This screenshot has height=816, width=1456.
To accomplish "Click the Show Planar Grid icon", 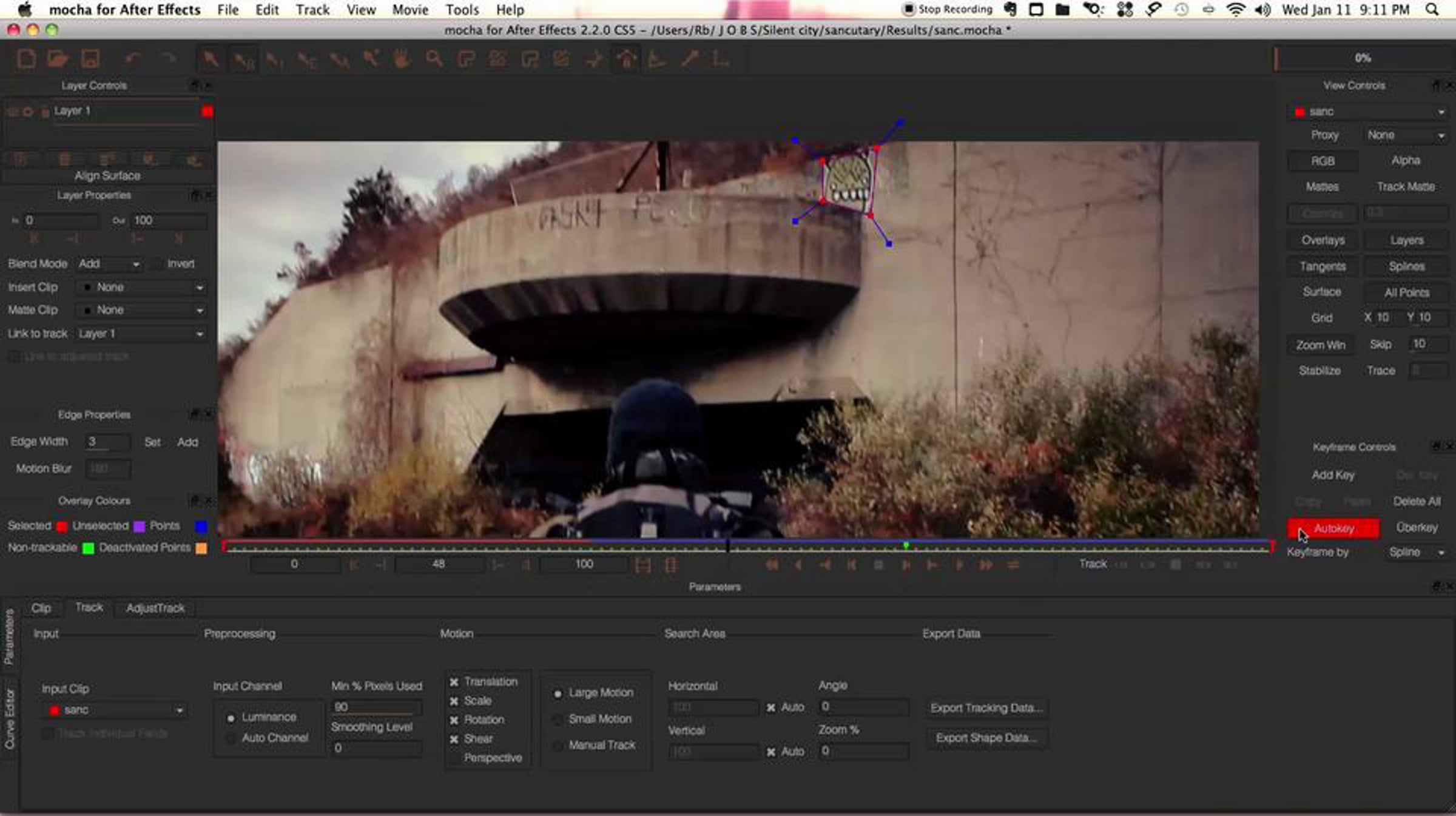I will click(658, 59).
